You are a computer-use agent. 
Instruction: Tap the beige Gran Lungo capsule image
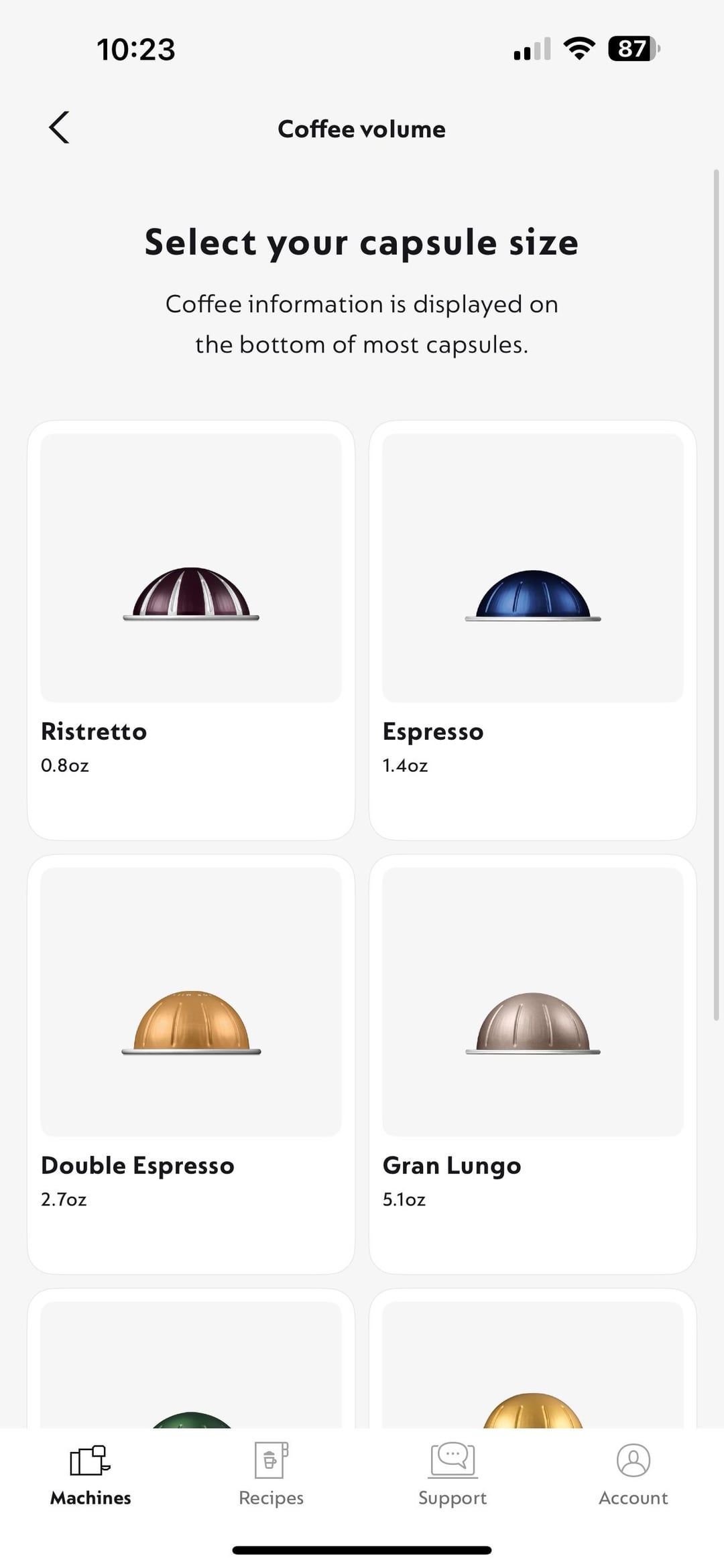point(533,1024)
